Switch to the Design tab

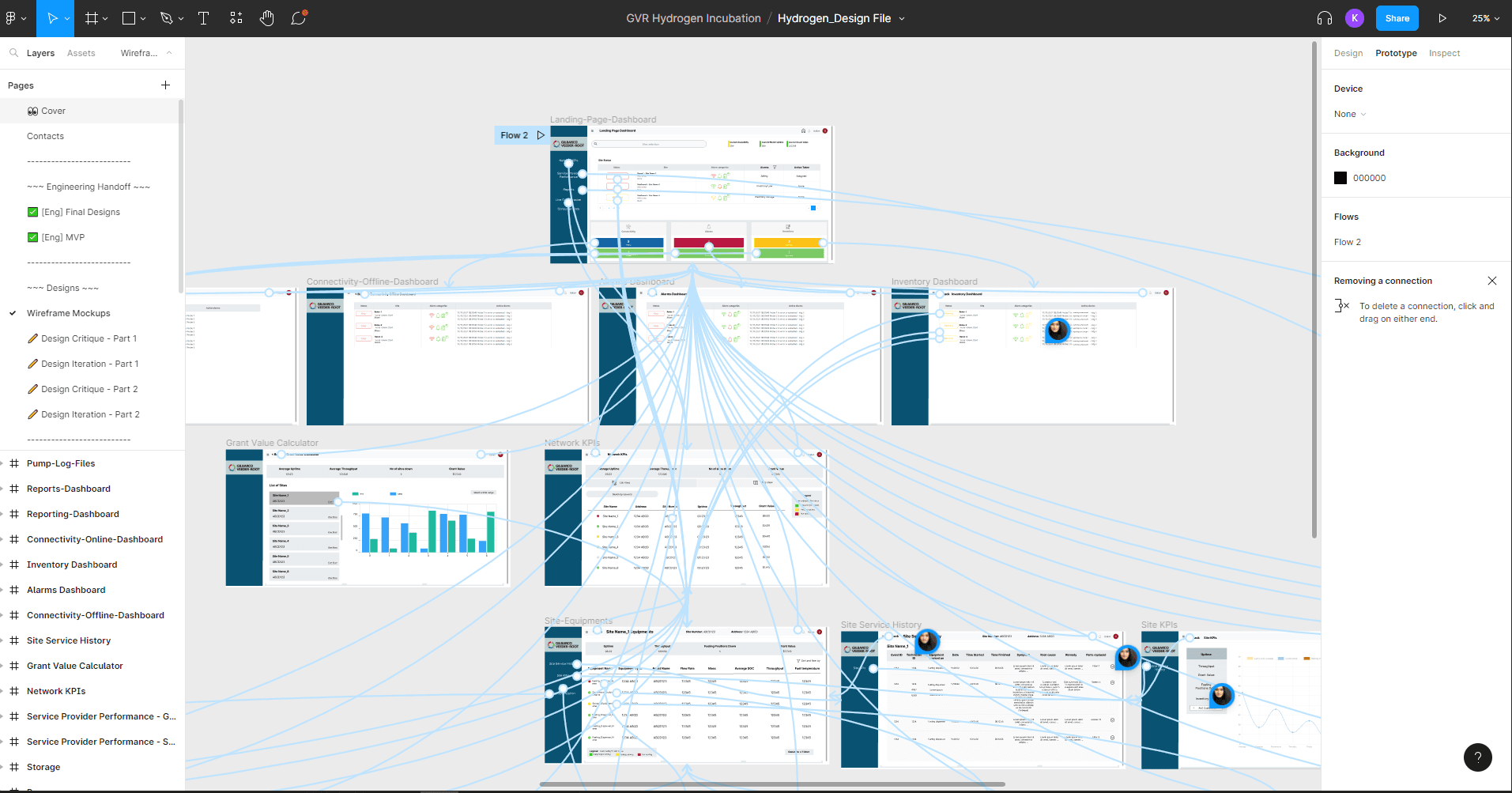1348,53
